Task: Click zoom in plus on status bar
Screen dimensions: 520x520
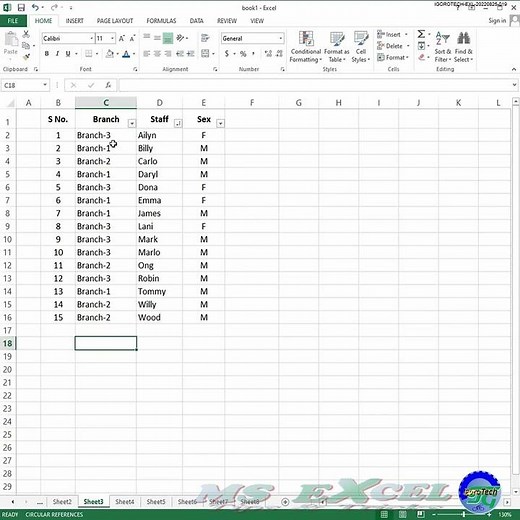Action: pos(489,514)
